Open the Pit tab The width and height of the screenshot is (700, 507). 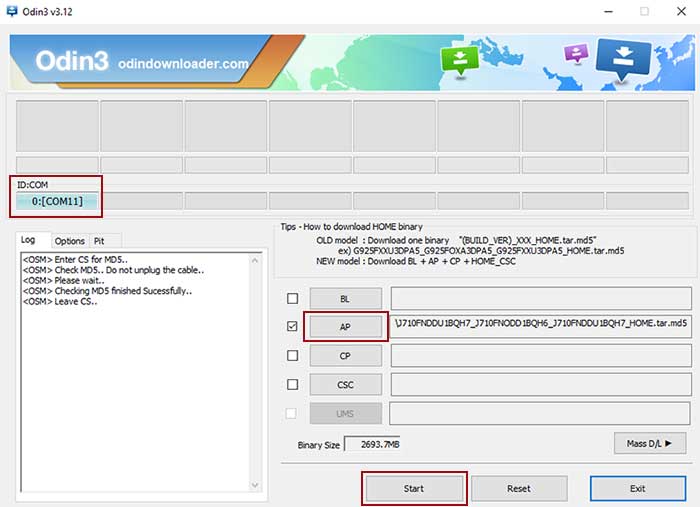click(x=99, y=241)
